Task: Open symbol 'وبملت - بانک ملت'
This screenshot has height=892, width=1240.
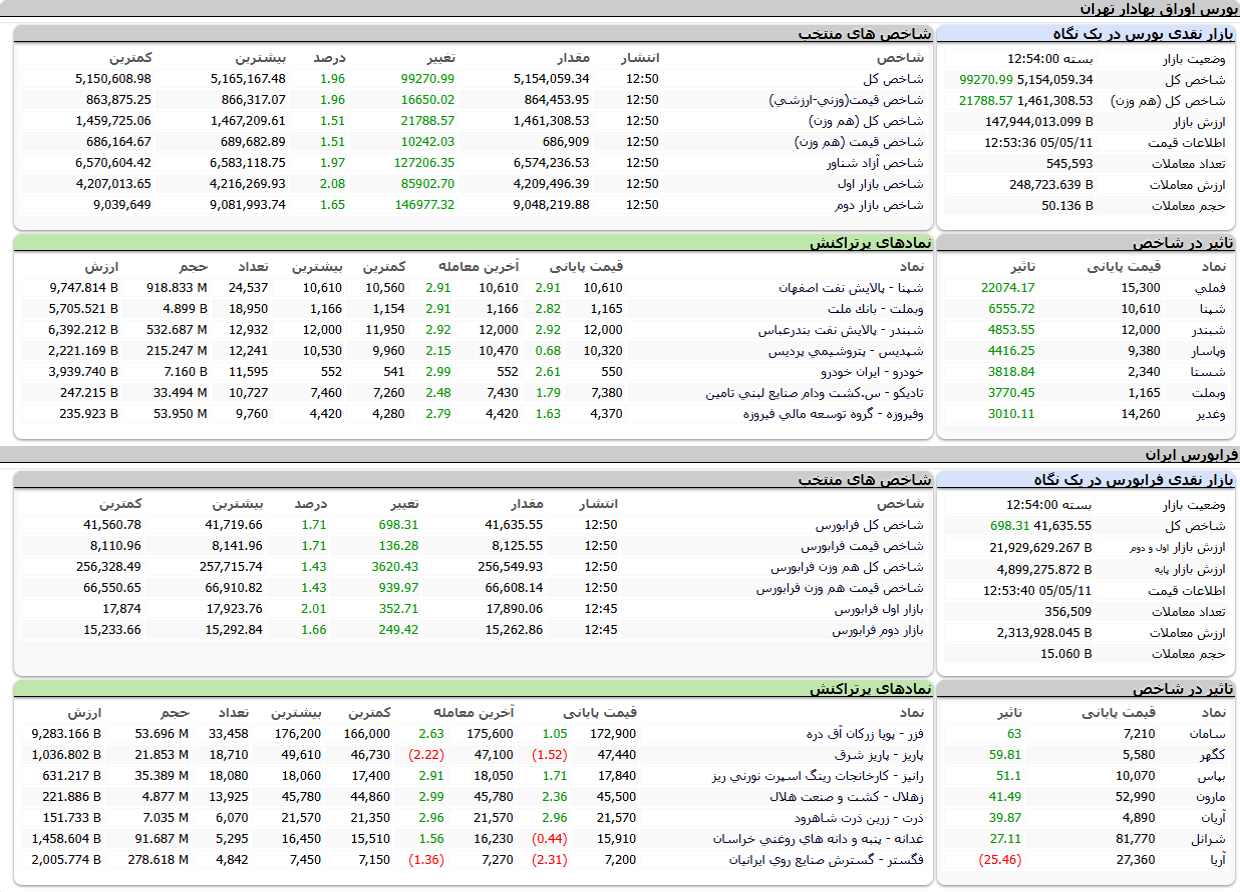Action: pos(876,309)
